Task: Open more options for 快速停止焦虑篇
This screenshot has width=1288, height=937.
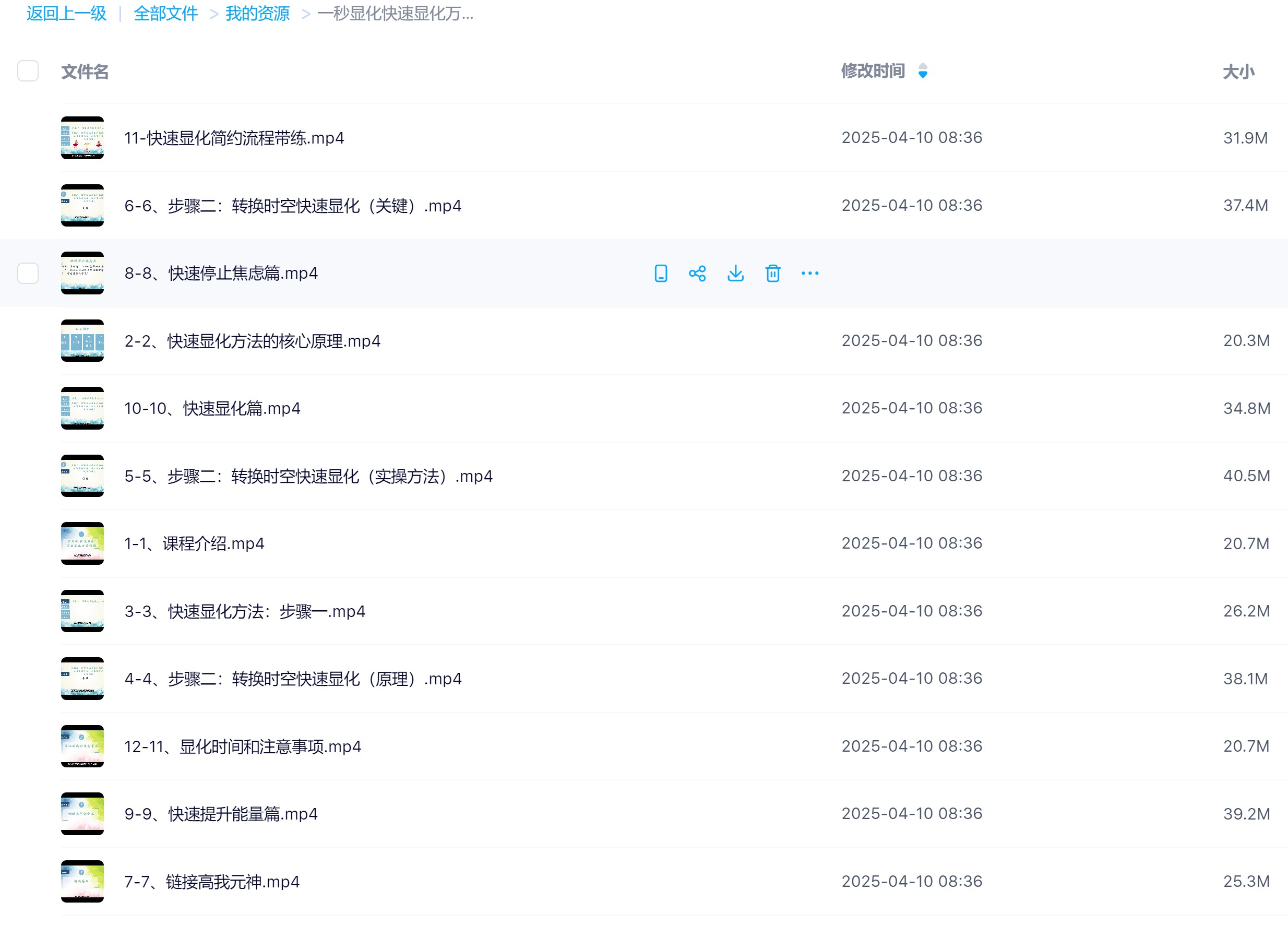Action: coord(810,273)
